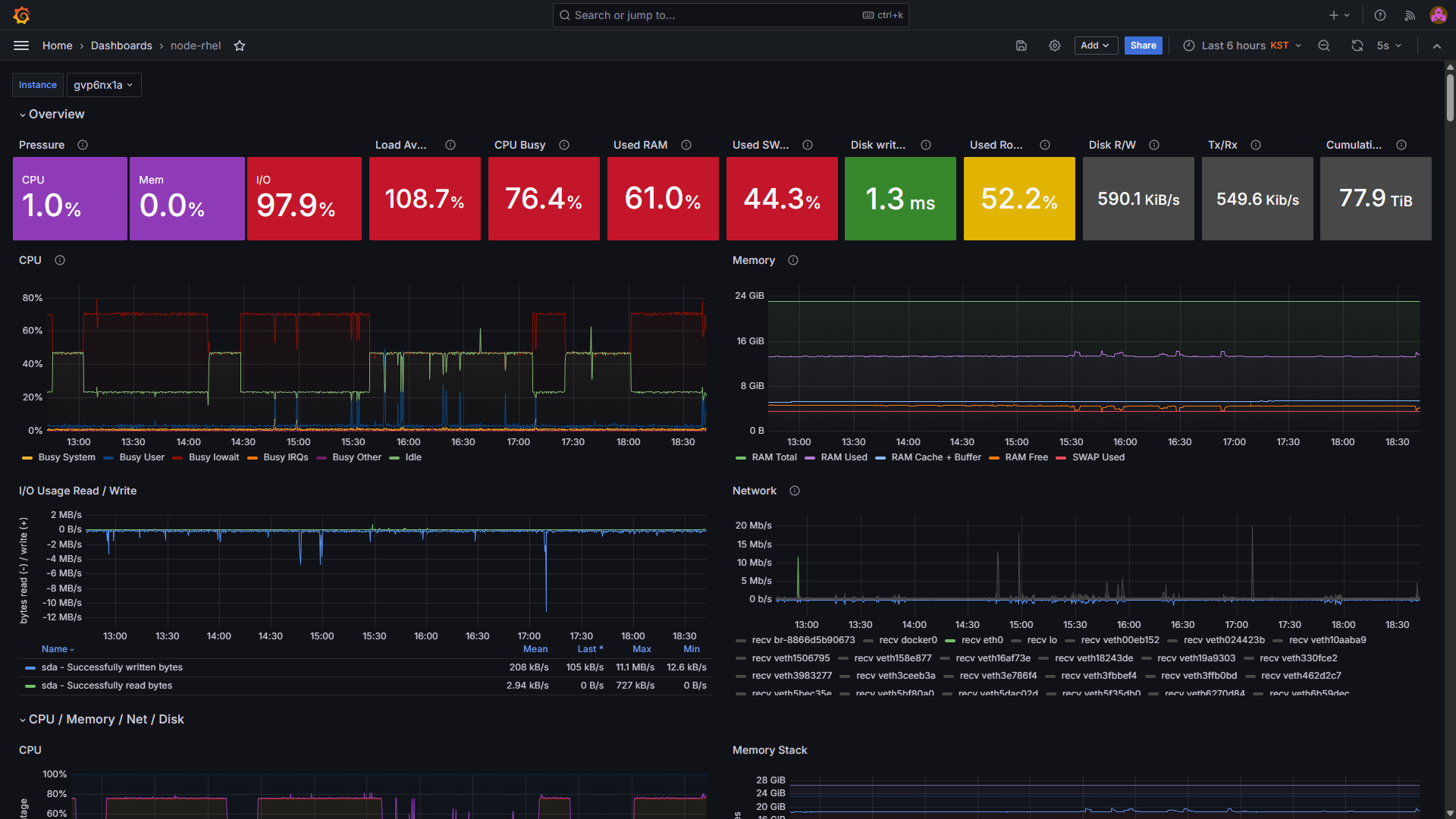The height and width of the screenshot is (819, 1456).
Task: Collapse the Overview row
Action: (x=56, y=114)
